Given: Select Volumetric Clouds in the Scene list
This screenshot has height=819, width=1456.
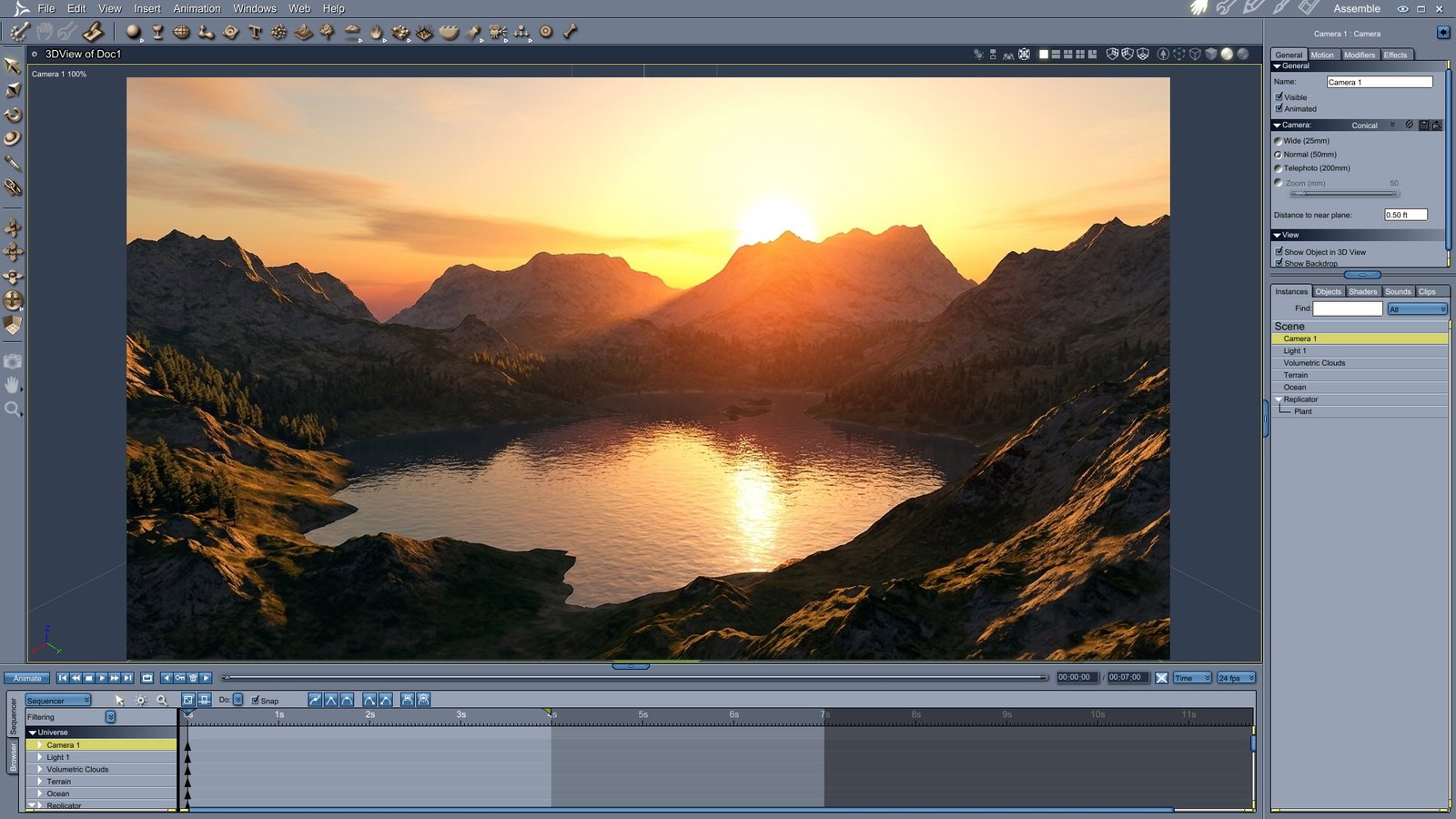Looking at the screenshot, I should pos(1360,363).
